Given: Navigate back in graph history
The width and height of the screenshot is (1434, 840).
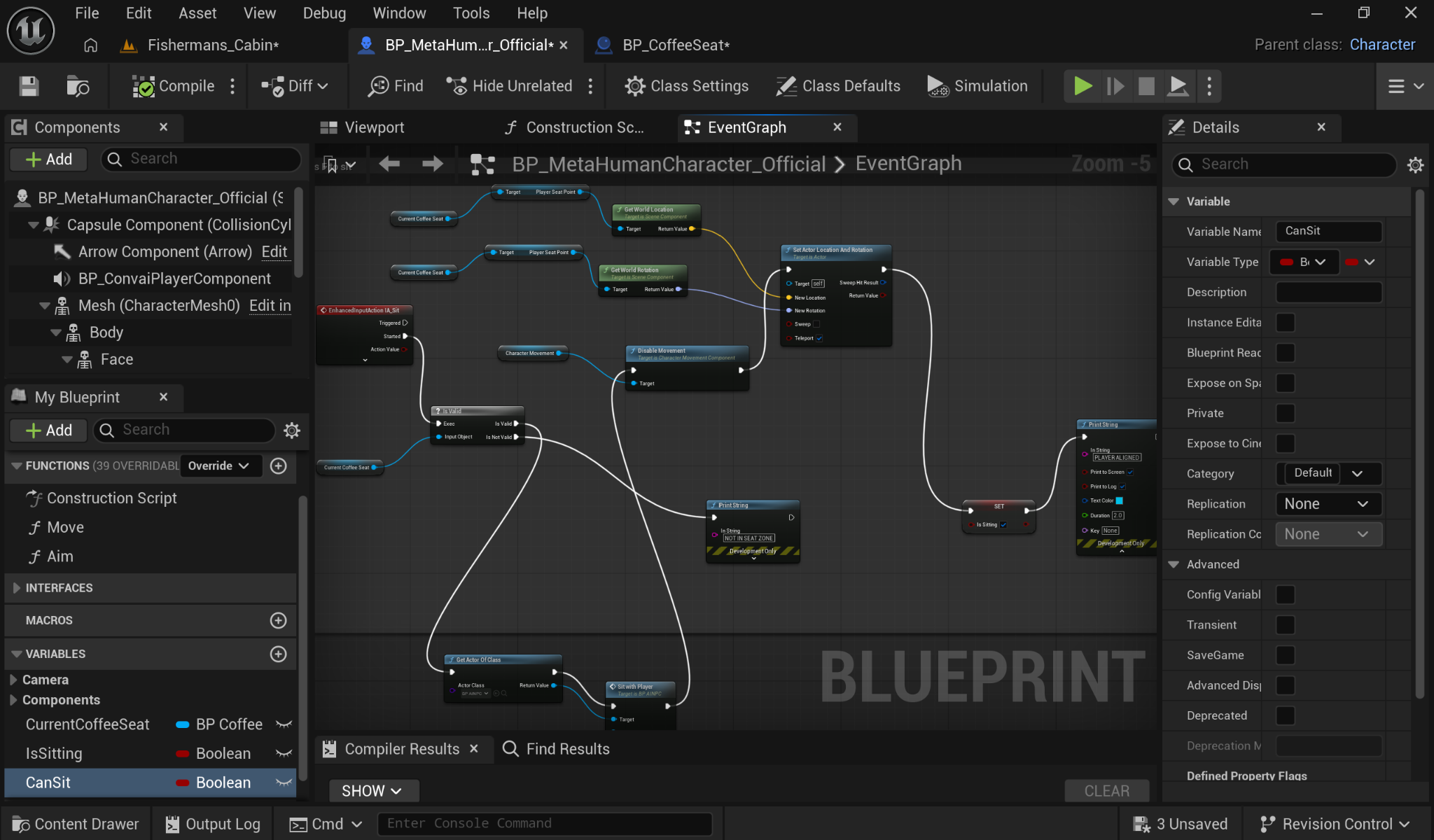Looking at the screenshot, I should (389, 164).
